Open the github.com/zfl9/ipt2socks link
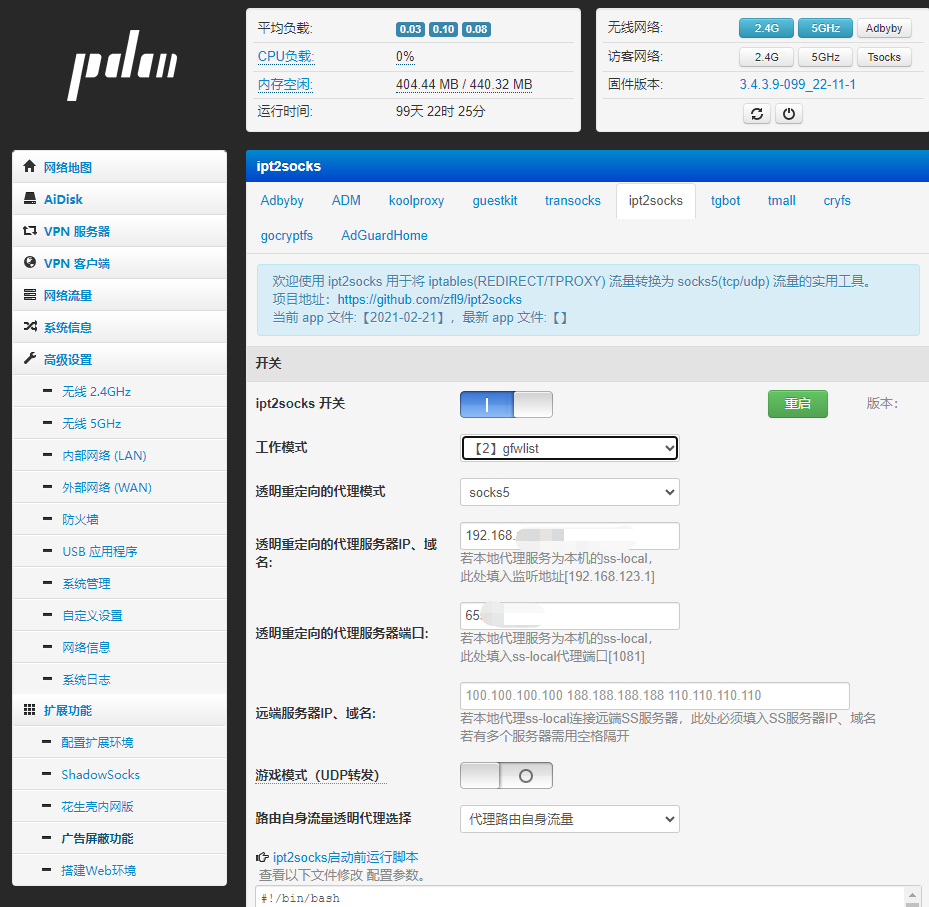This screenshot has height=907, width=929. point(430,299)
